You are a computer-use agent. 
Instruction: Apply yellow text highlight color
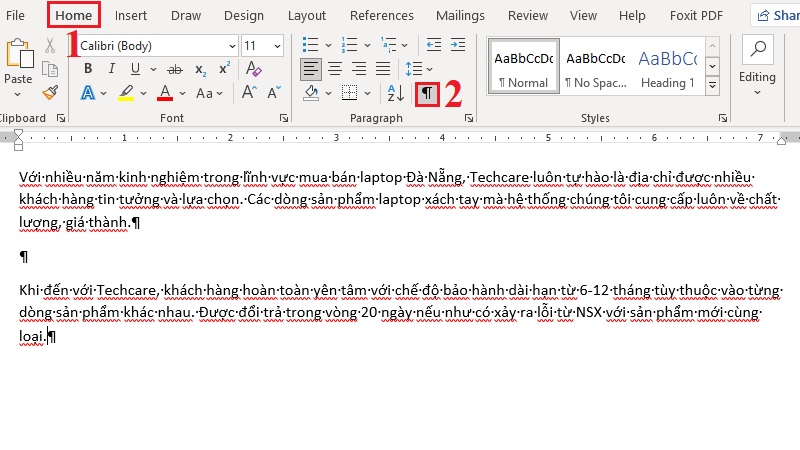[126, 93]
